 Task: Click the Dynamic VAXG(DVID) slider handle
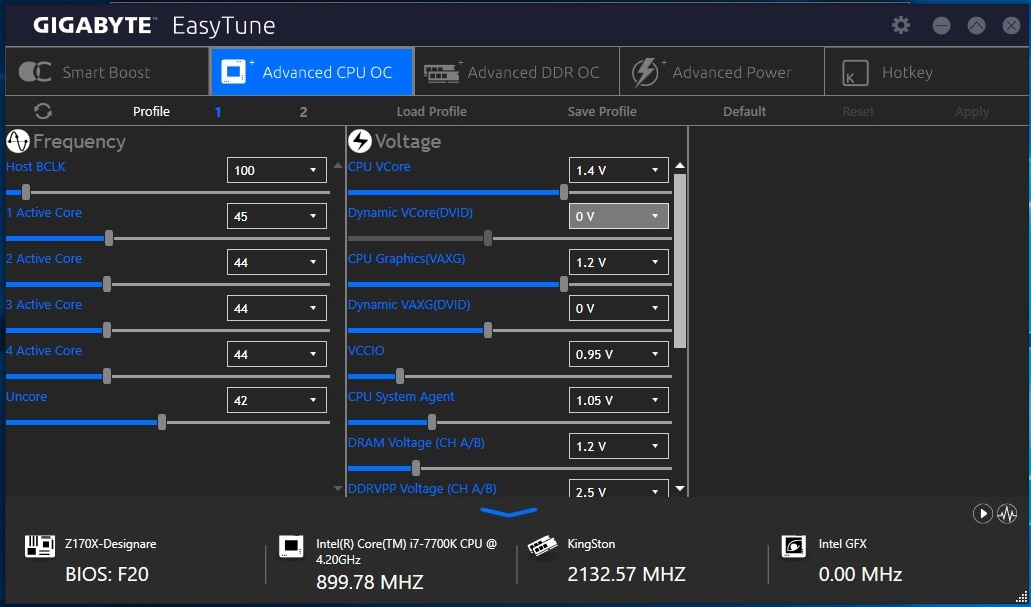pyautogui.click(x=487, y=330)
